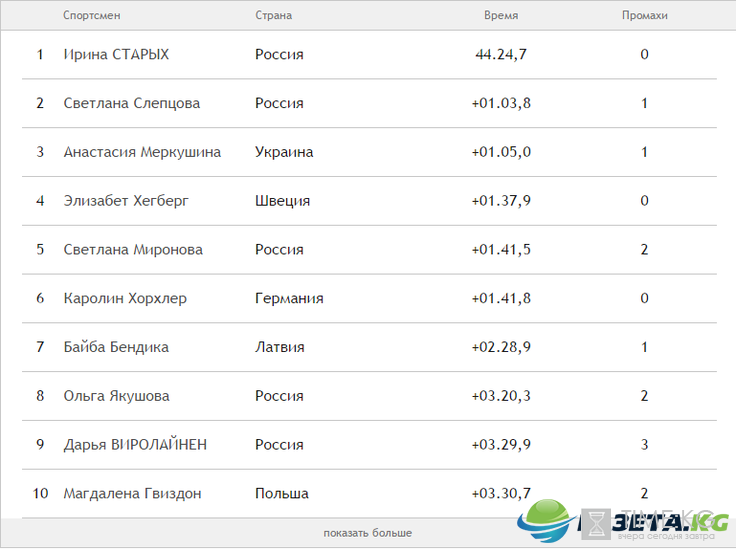Click rank number '10' of Гвиздон
736x550 pixels.
(x=40, y=494)
